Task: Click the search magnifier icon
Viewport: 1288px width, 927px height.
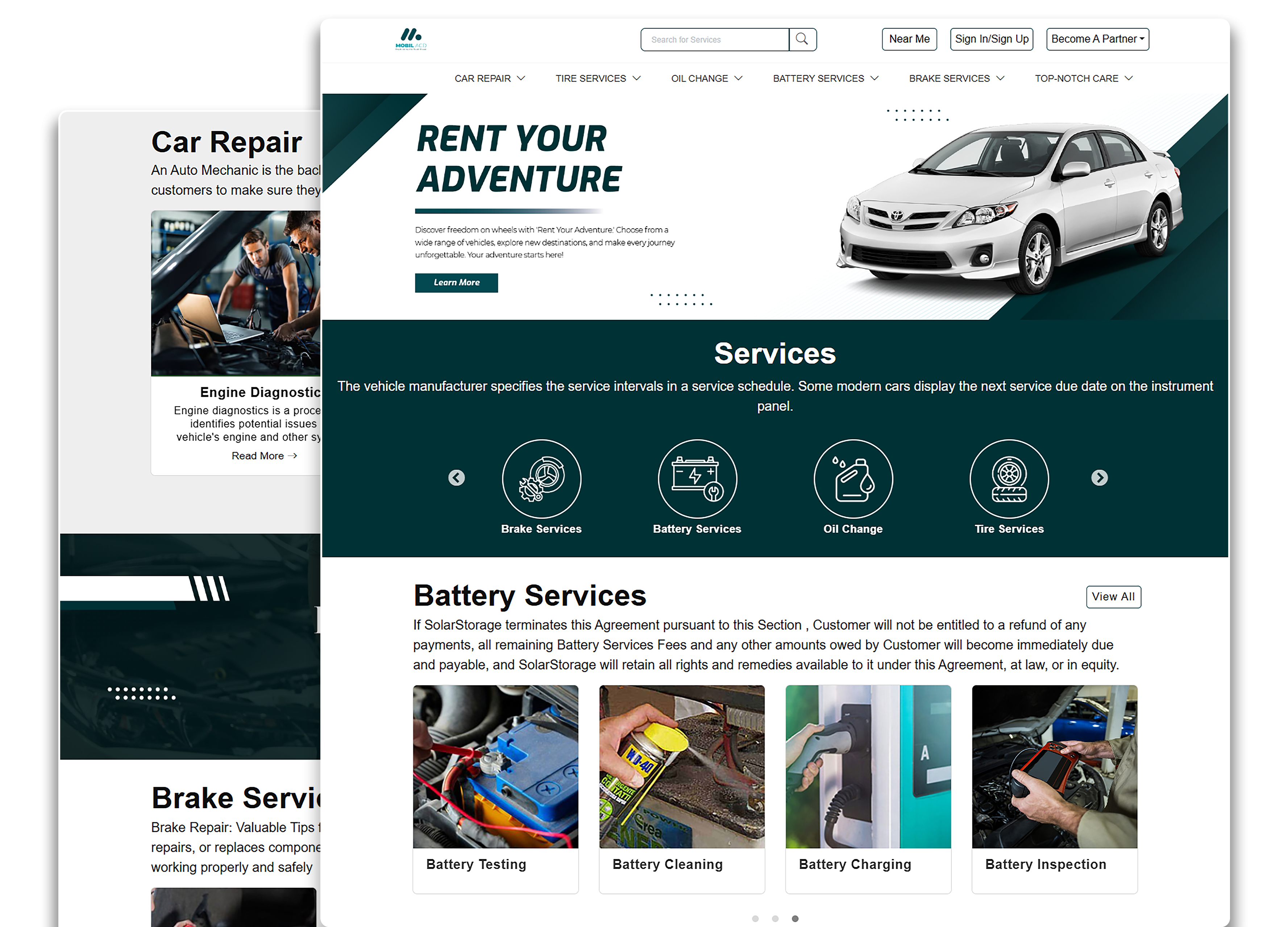Action: [x=802, y=39]
